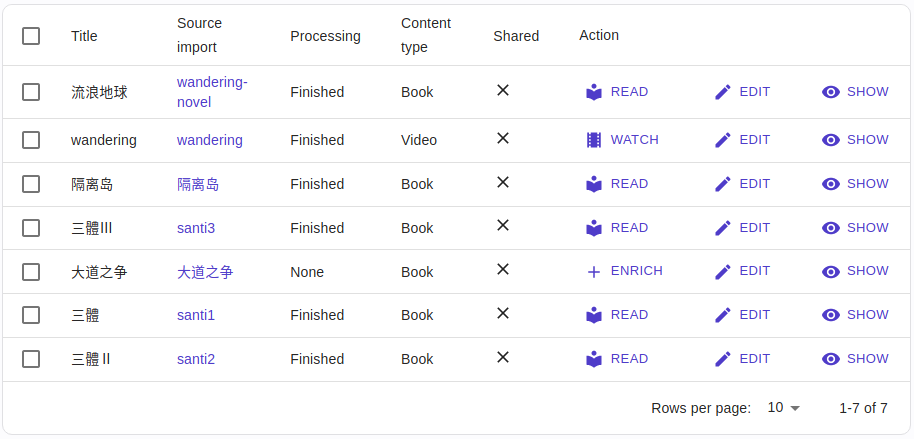Sort by the Title column header
The width and height of the screenshot is (914, 439).
point(84,36)
